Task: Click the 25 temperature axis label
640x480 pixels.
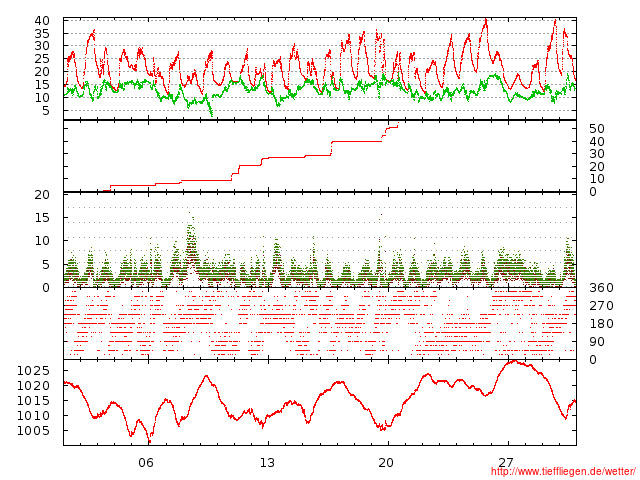Action: [x=42, y=59]
